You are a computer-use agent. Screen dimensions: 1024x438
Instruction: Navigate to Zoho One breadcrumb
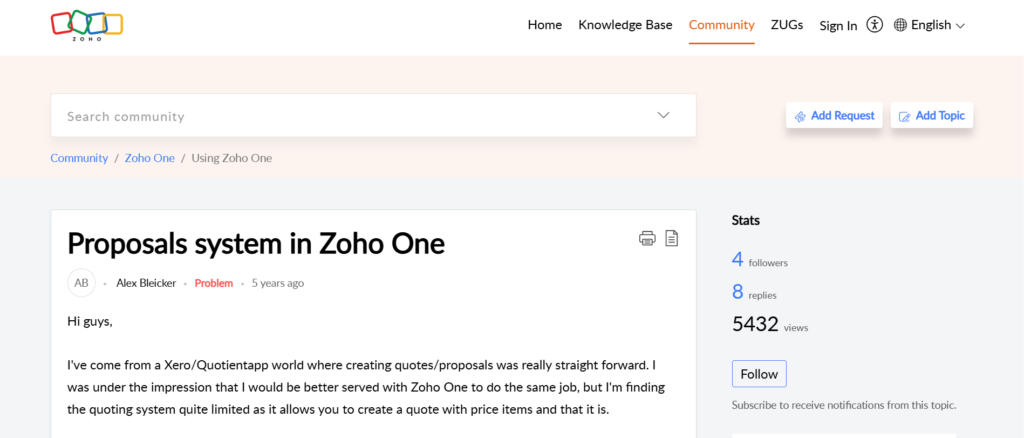pyautogui.click(x=150, y=158)
